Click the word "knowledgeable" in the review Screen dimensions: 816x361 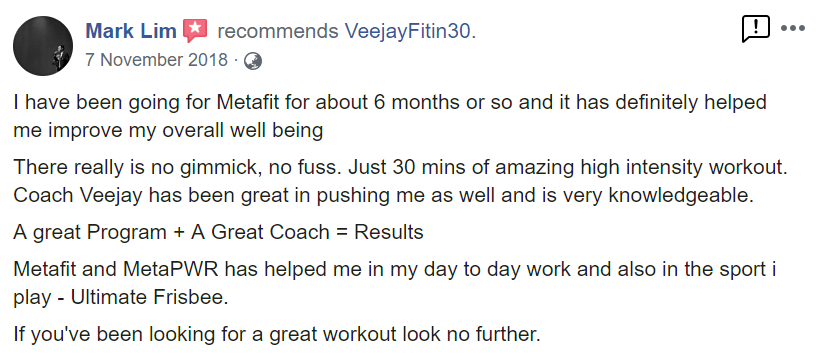tap(681, 196)
